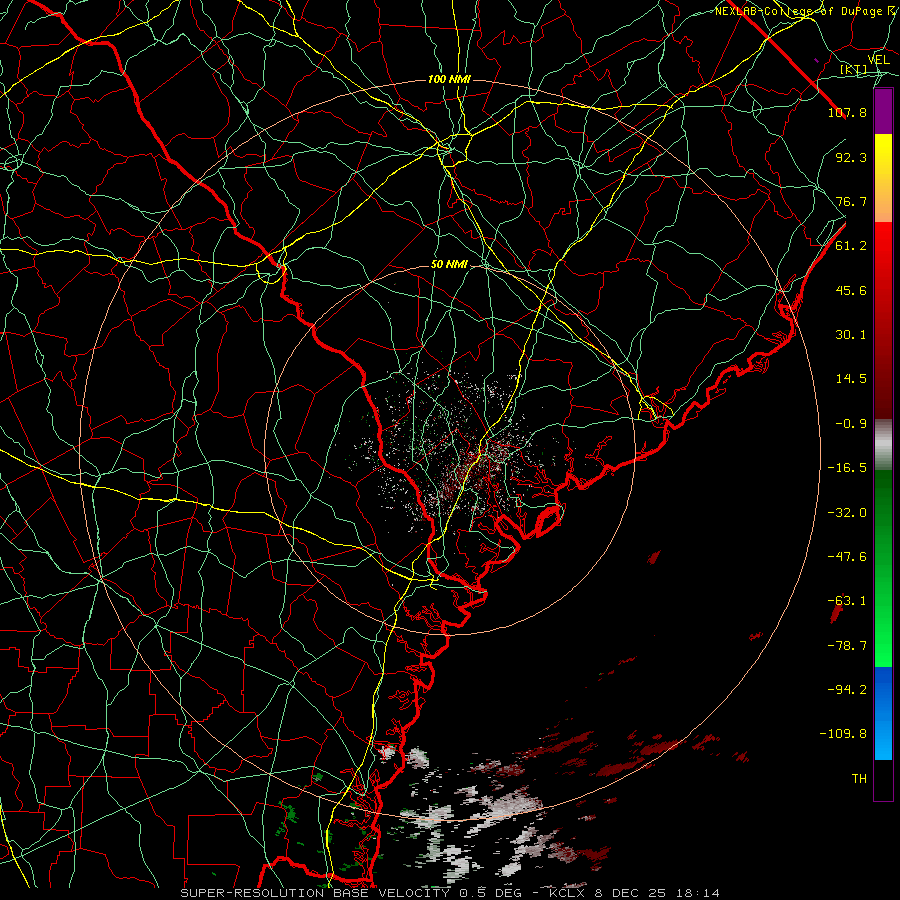Click the -0.9 velocity scale value
Image resolution: width=900 pixels, height=900 pixels.
coord(851,424)
